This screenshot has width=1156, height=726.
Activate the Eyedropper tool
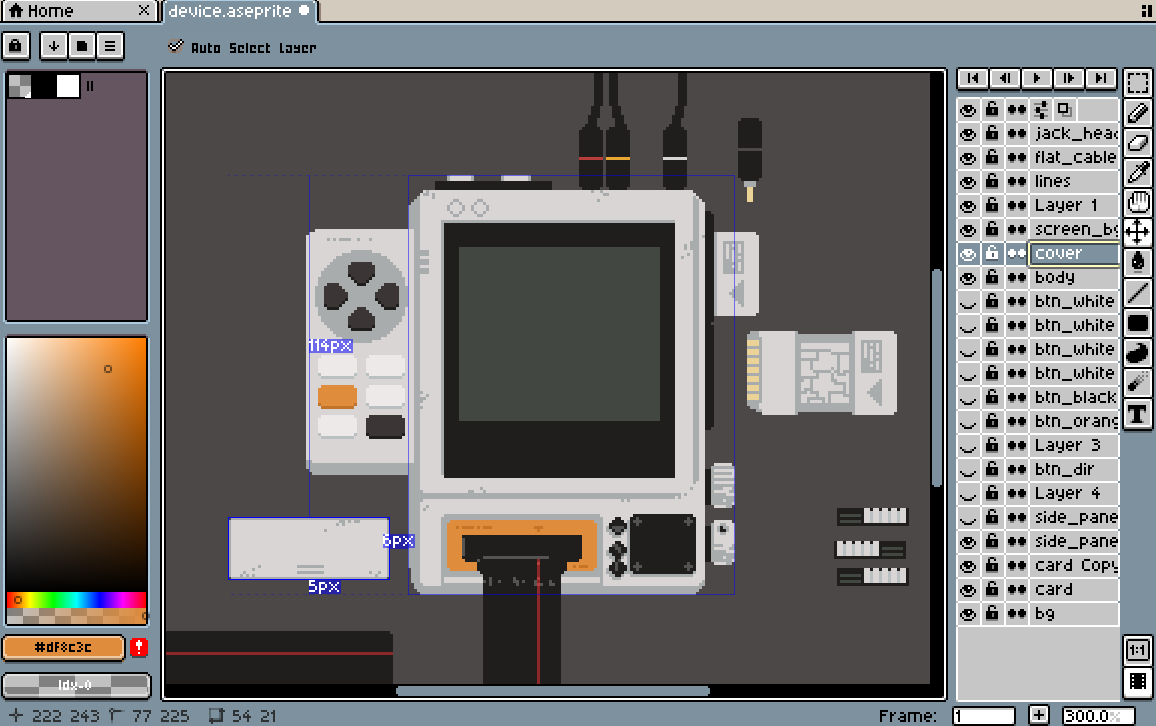point(1137,172)
